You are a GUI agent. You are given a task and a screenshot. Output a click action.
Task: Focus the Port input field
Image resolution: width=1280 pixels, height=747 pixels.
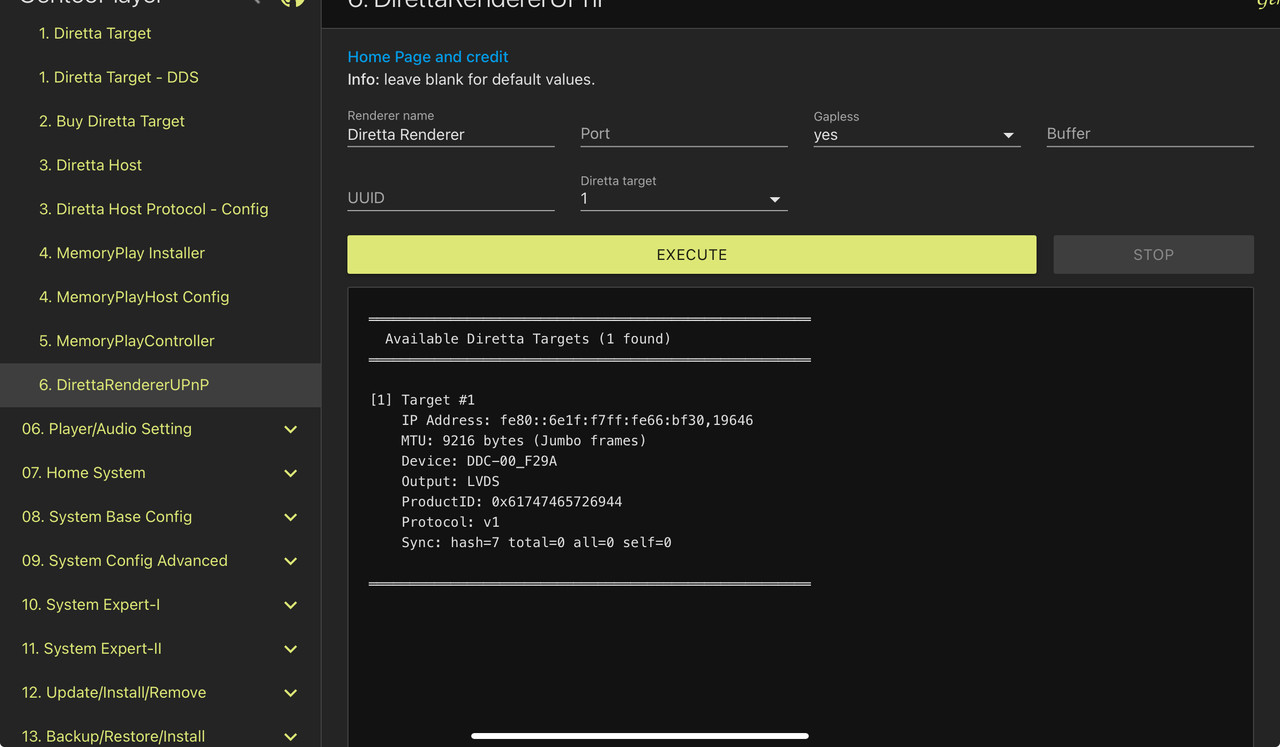(x=683, y=134)
